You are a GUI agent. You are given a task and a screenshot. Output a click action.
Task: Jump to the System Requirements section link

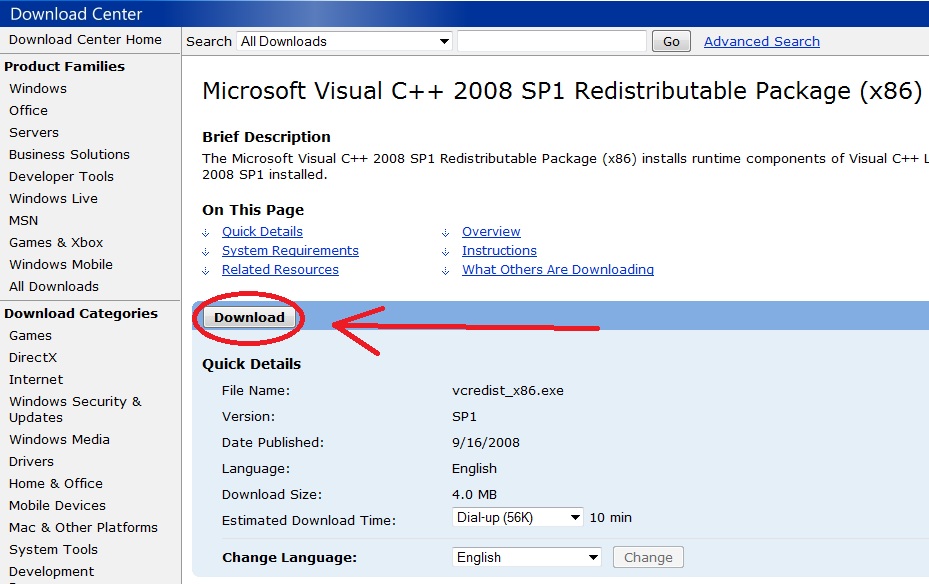pyautogui.click(x=290, y=251)
